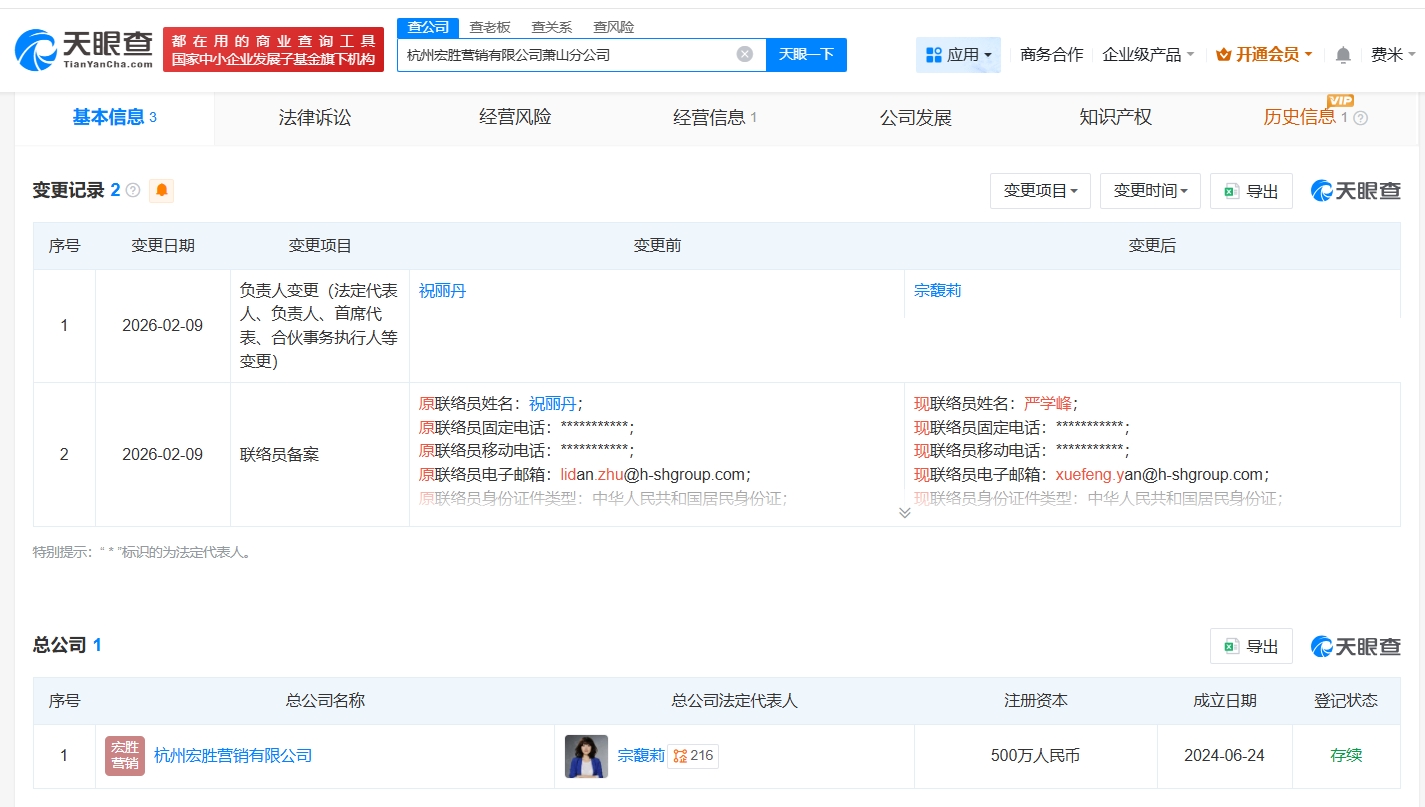Click the help icon beside 历史信息 tab
This screenshot has height=807, width=1425.
click(1360, 118)
